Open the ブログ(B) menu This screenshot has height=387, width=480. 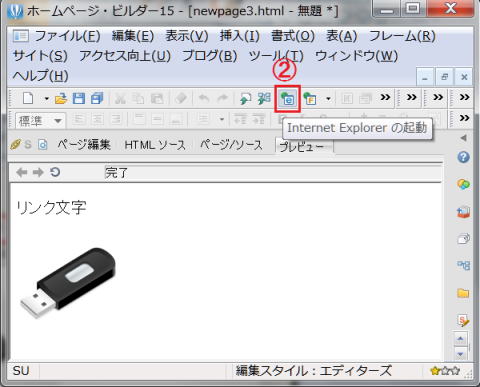tap(210, 56)
